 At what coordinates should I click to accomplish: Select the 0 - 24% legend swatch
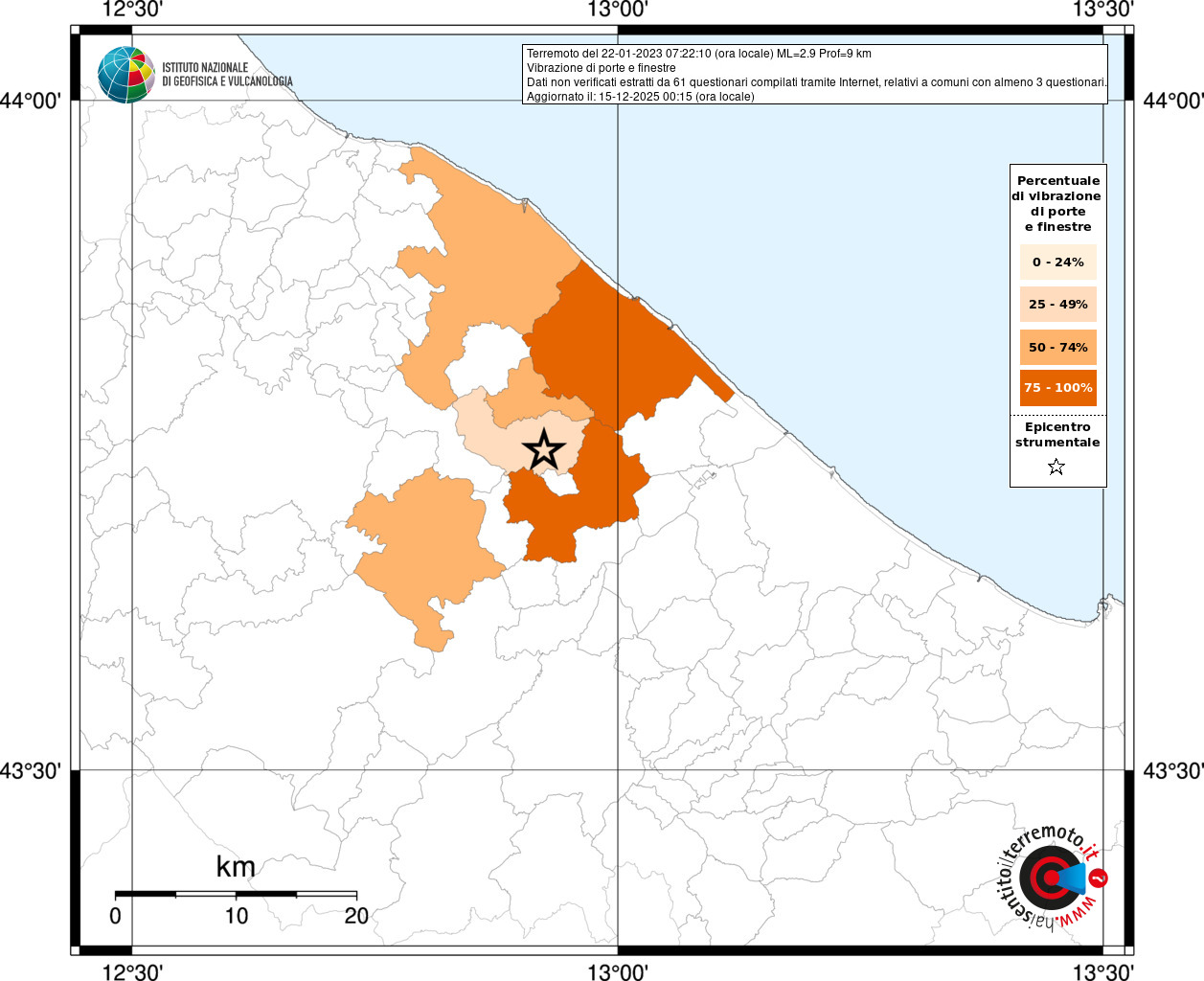(x=1057, y=262)
